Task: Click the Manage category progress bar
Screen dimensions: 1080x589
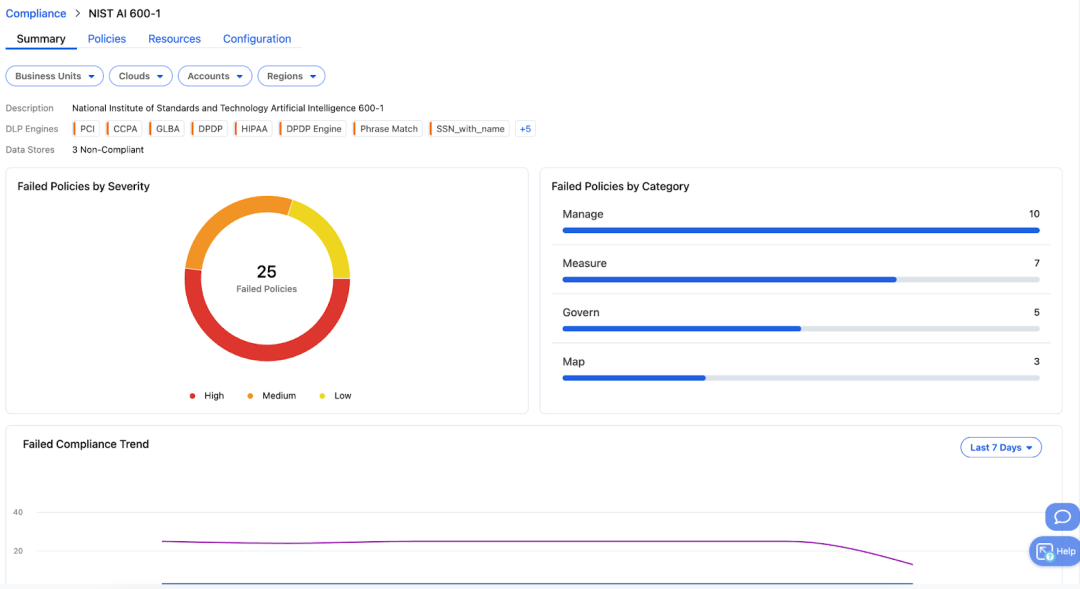Action: [x=800, y=230]
